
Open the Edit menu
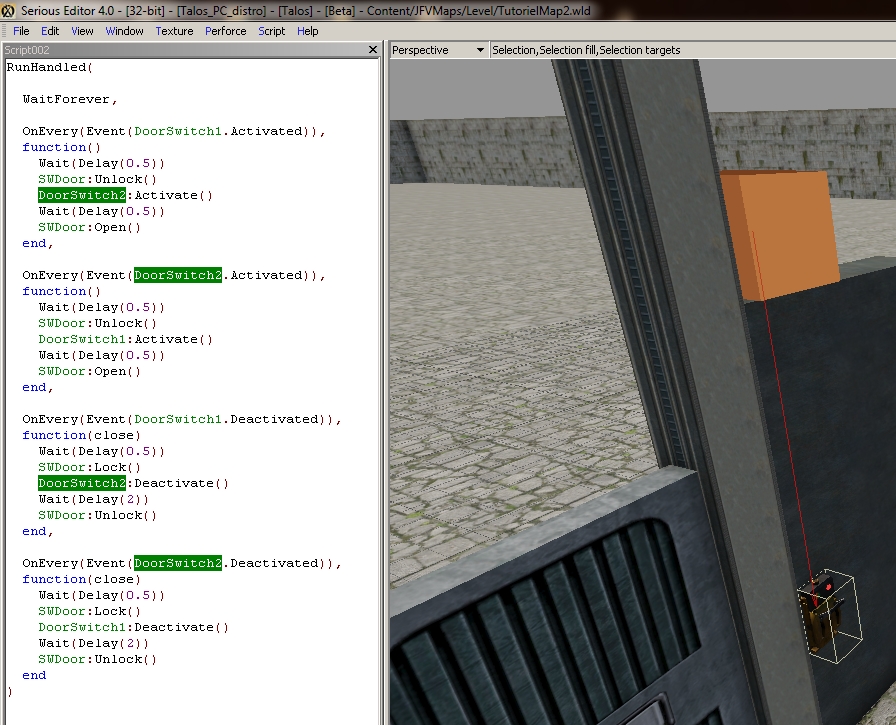pyautogui.click(x=50, y=31)
